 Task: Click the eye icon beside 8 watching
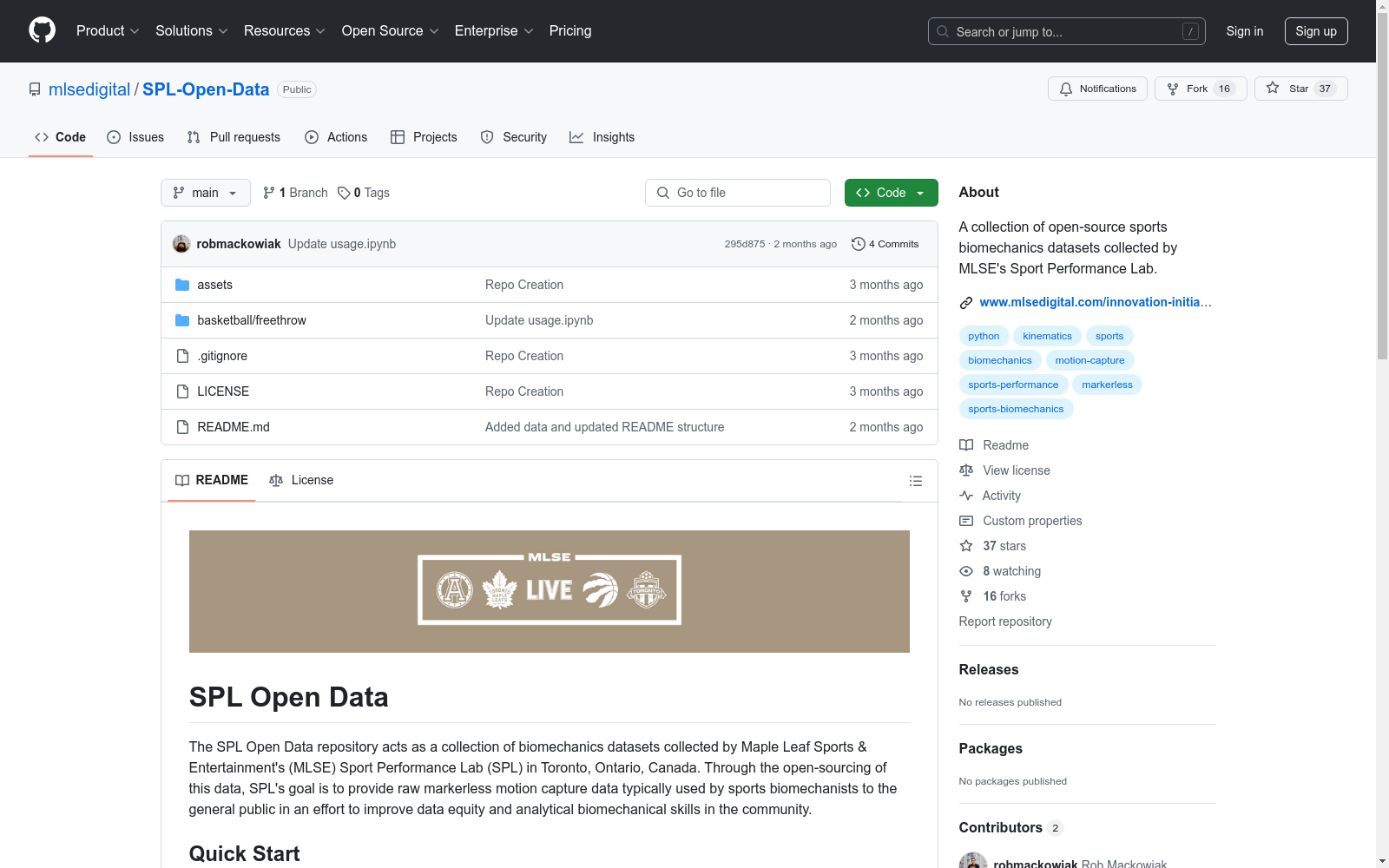[966, 571]
